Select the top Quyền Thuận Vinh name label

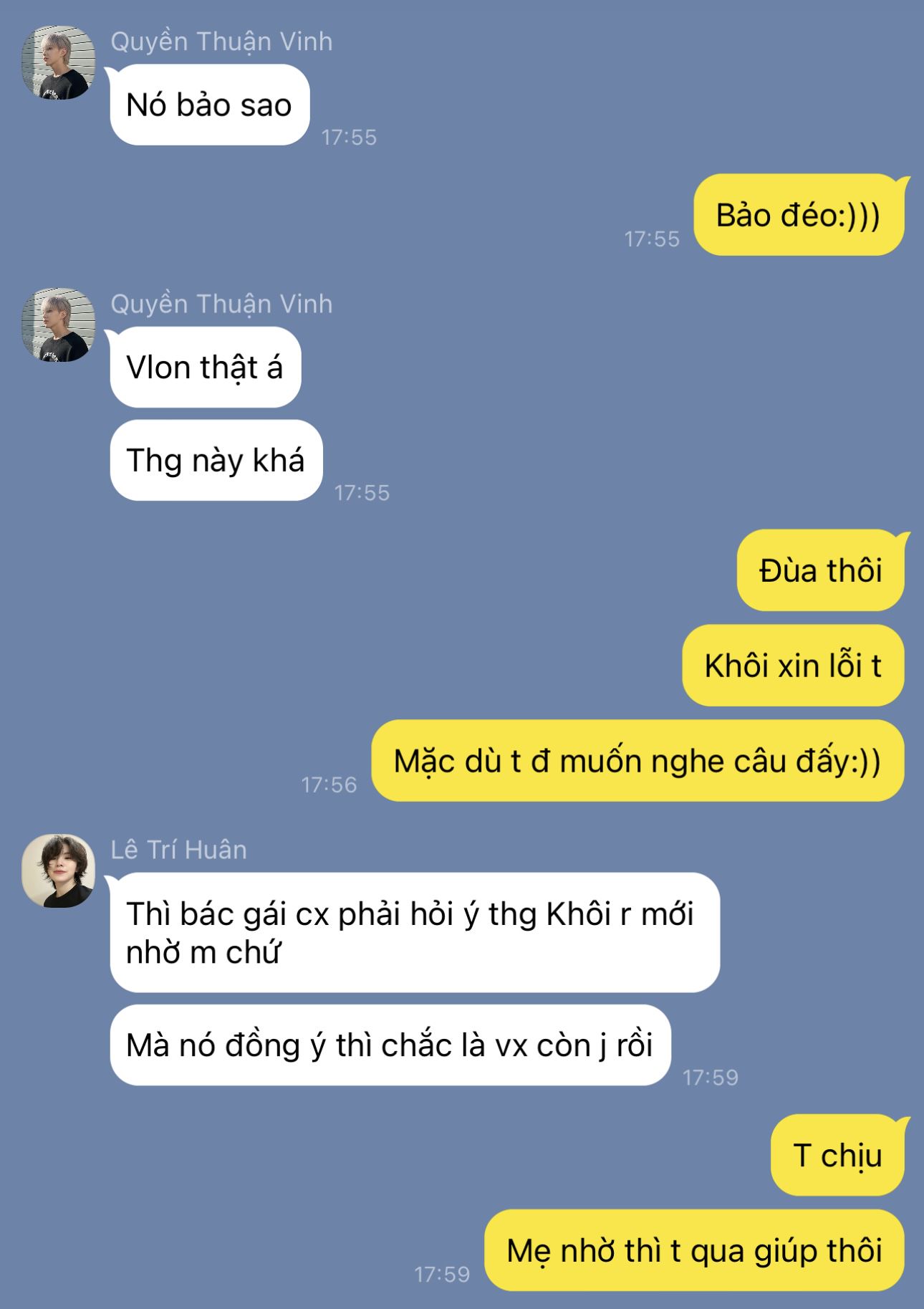pos(221,42)
